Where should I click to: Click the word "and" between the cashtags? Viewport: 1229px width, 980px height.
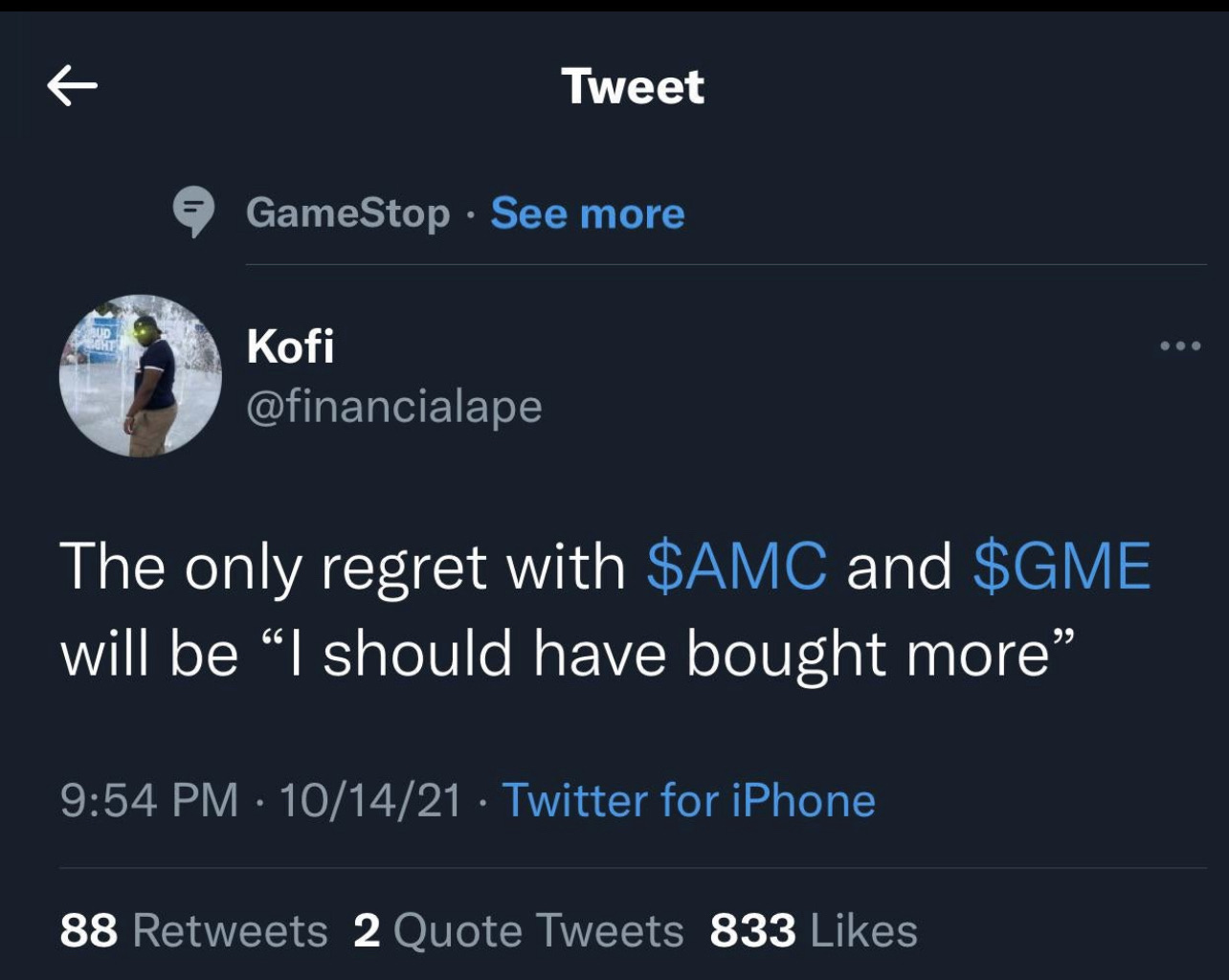point(899,566)
